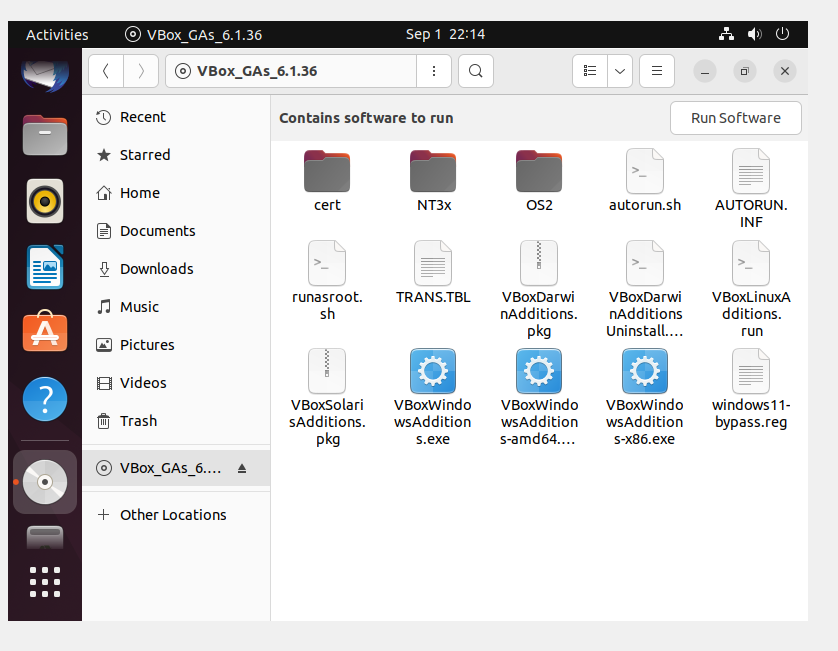Open the hamburger main menu
838x651 pixels.
click(x=657, y=71)
